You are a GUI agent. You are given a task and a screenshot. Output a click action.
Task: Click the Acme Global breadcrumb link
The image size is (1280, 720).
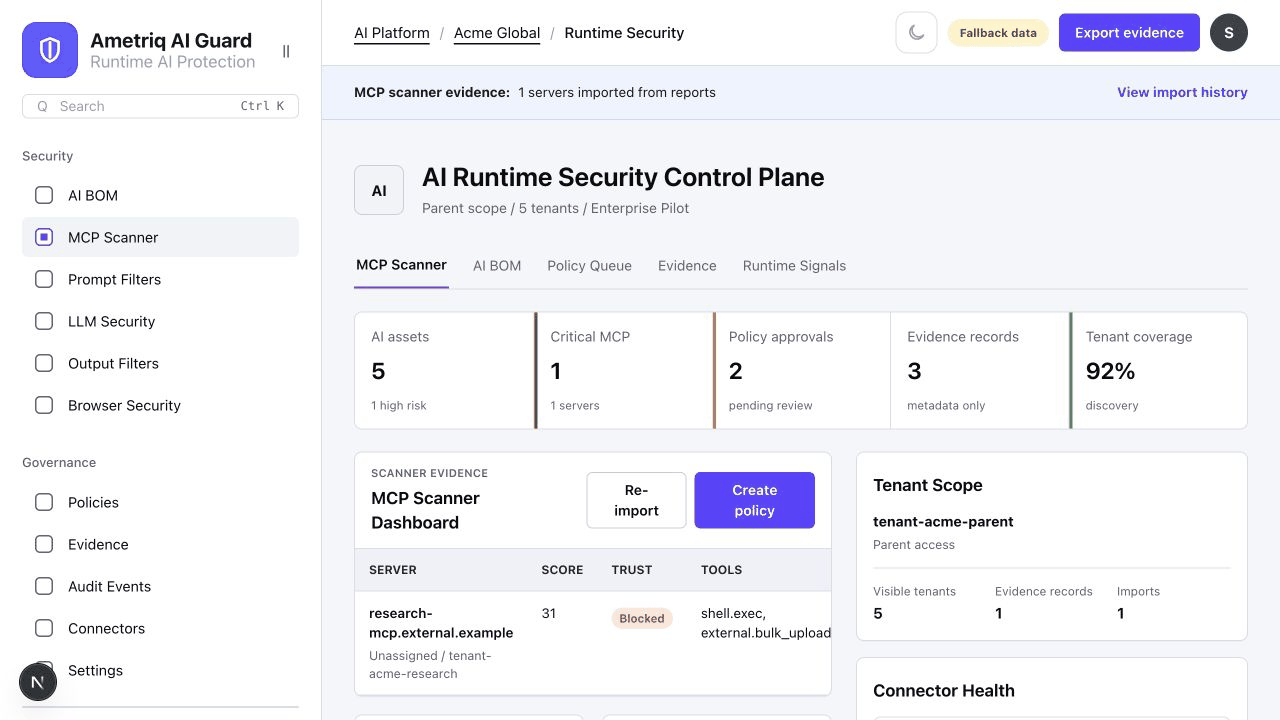[497, 33]
